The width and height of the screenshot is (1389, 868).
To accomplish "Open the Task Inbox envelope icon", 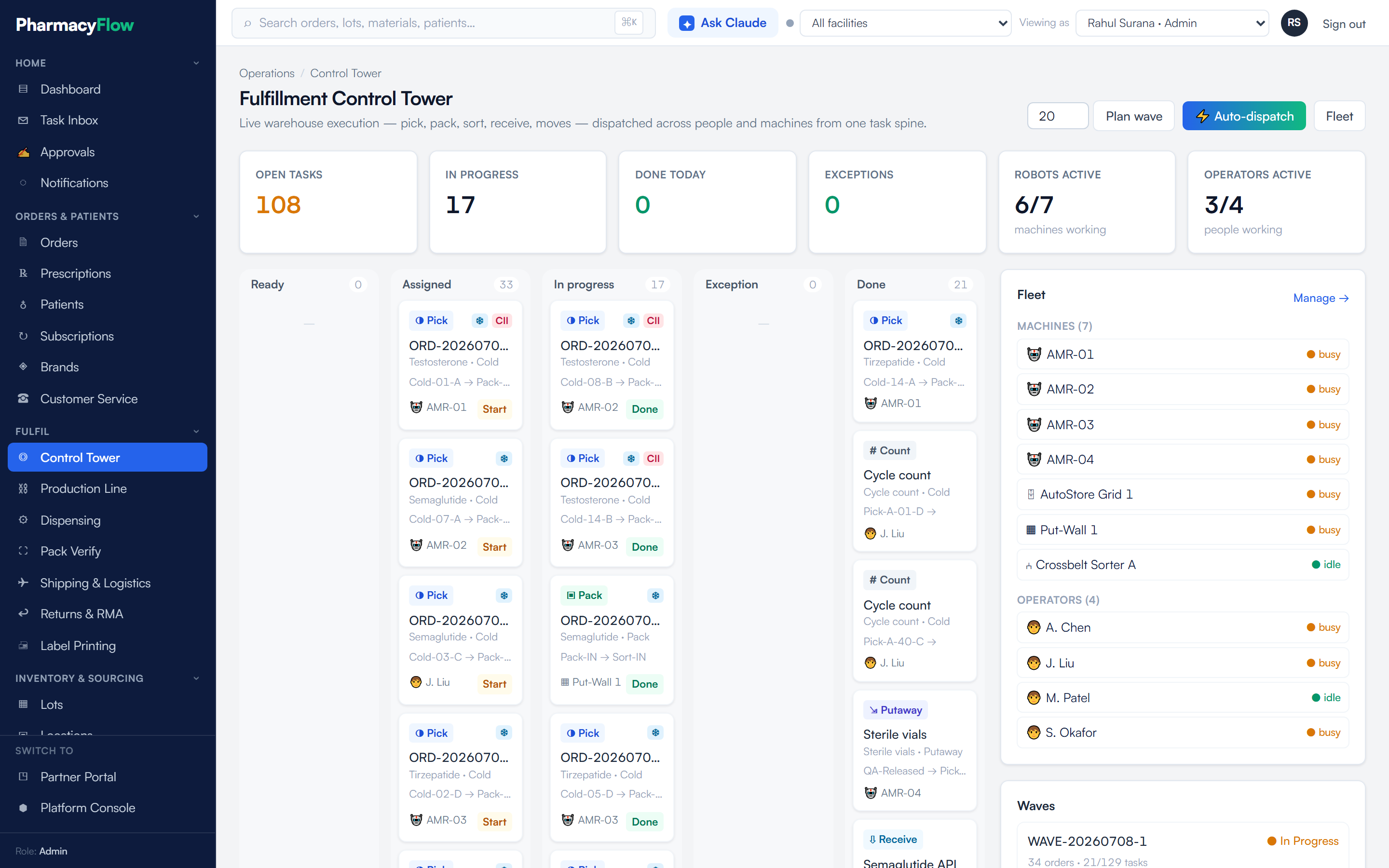I will (x=23, y=120).
